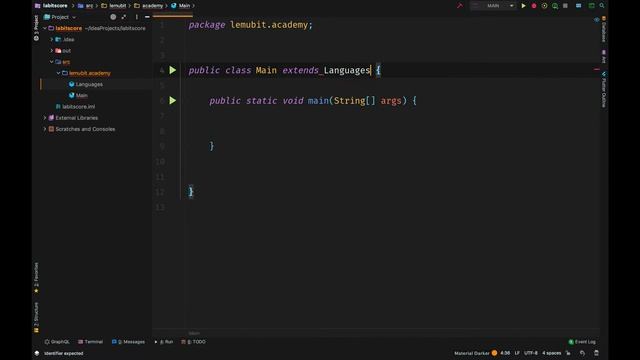Run the application with the top toolbar play button
This screenshot has width=640, height=360.
523,6
